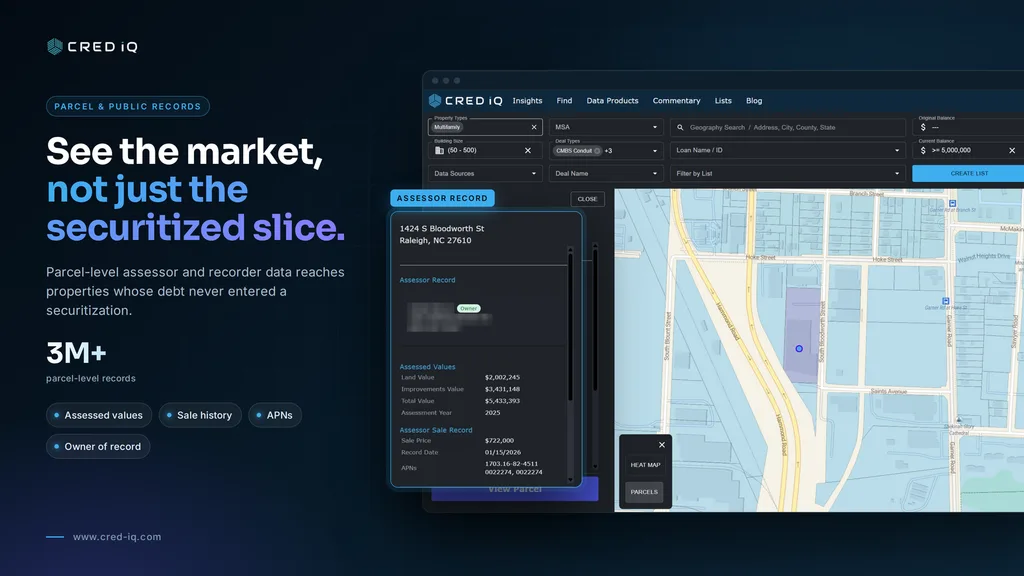Clear the current balance filter

(x=1012, y=151)
